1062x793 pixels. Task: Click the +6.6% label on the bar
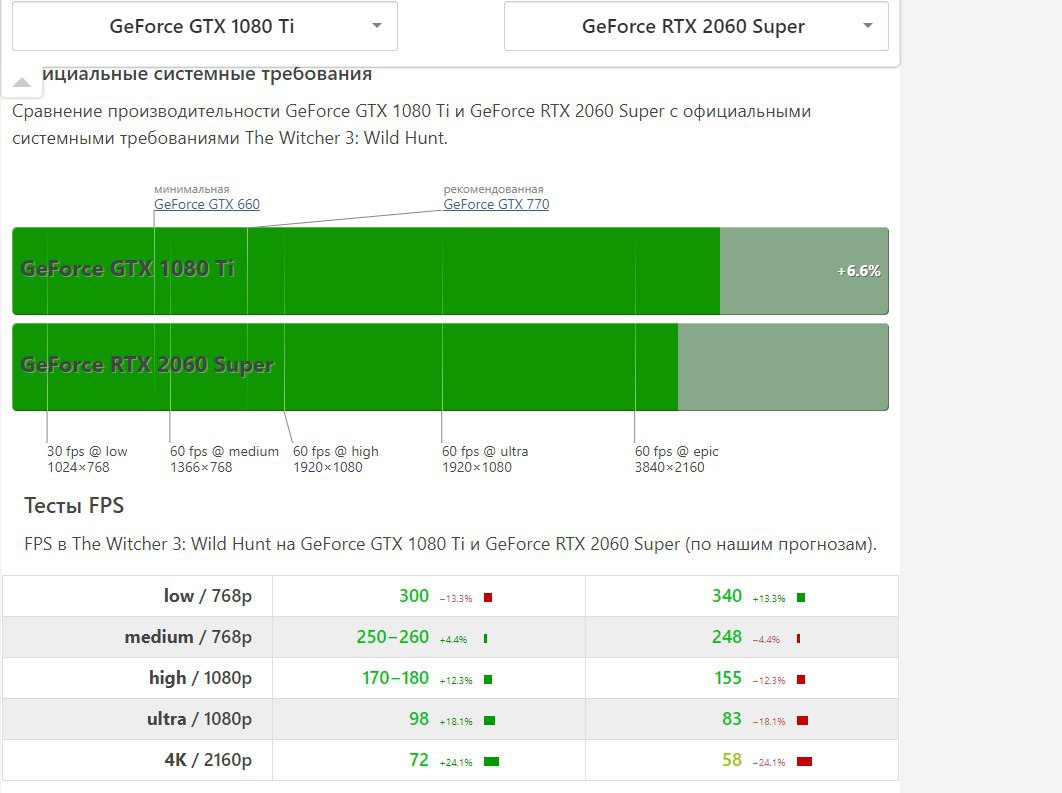(x=859, y=271)
